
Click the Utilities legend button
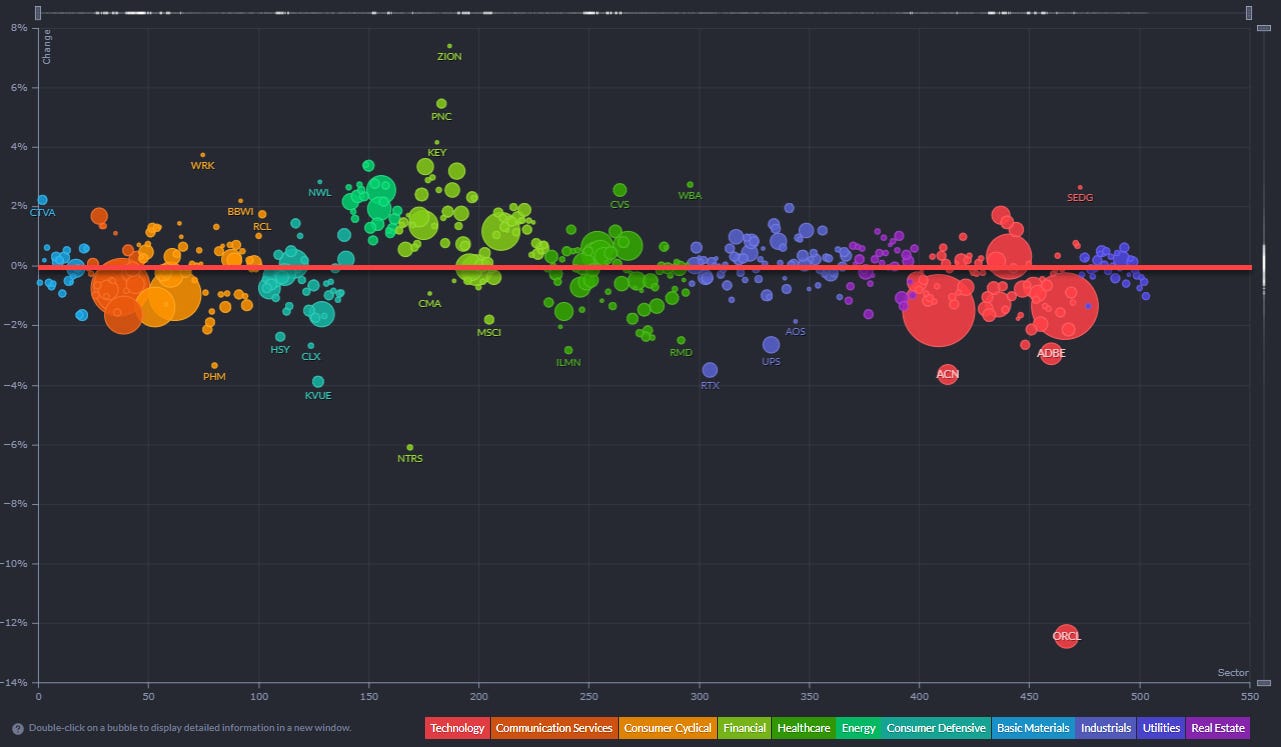(1160, 728)
